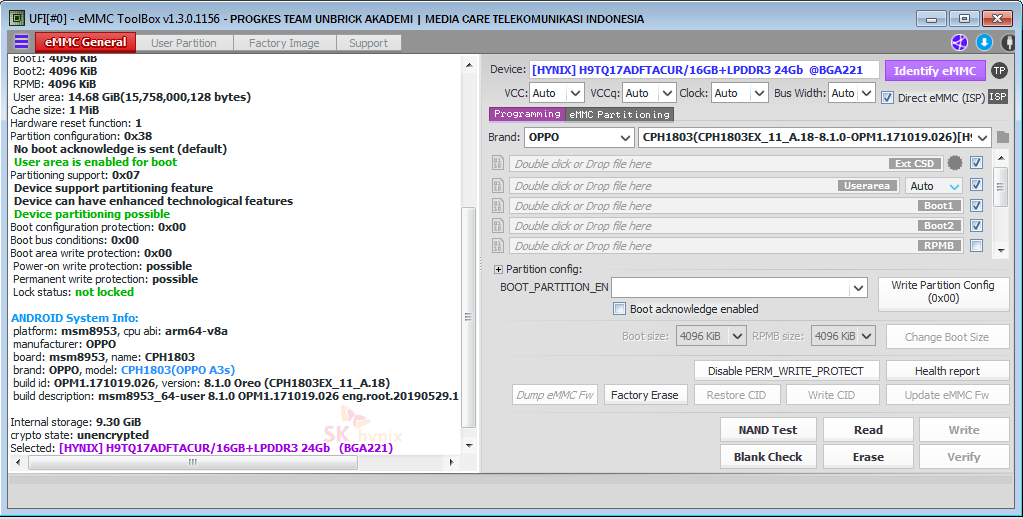This screenshot has width=1023, height=519.
Task: Click the UFI application title bar icon
Action: click(x=17, y=18)
